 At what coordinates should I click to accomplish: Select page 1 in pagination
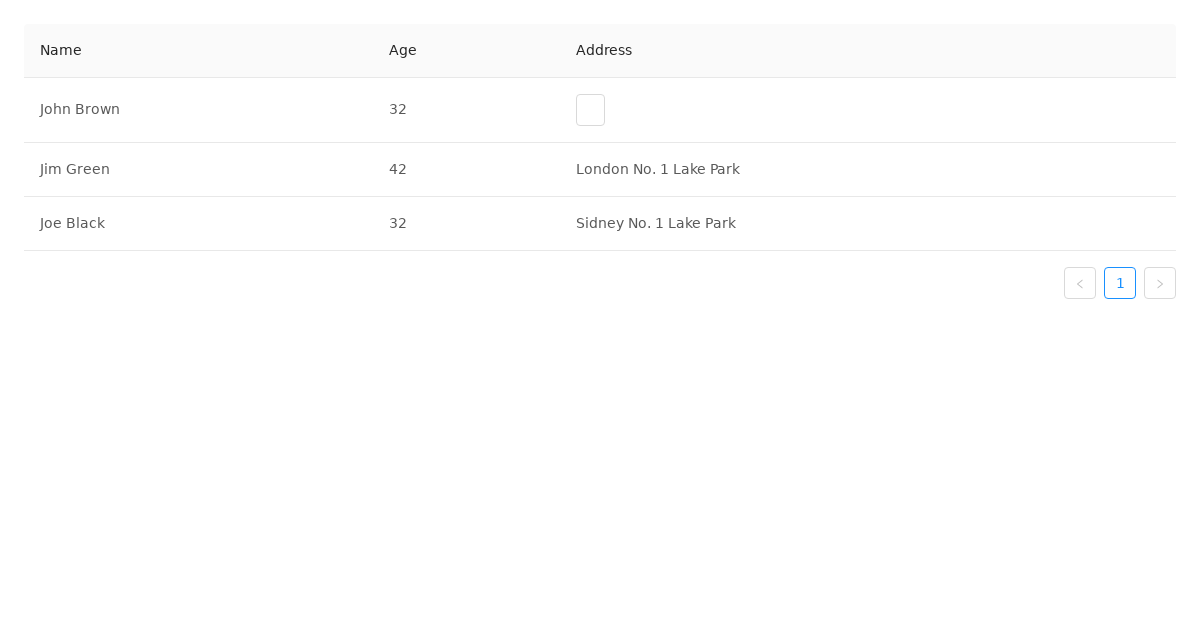pyautogui.click(x=1120, y=283)
